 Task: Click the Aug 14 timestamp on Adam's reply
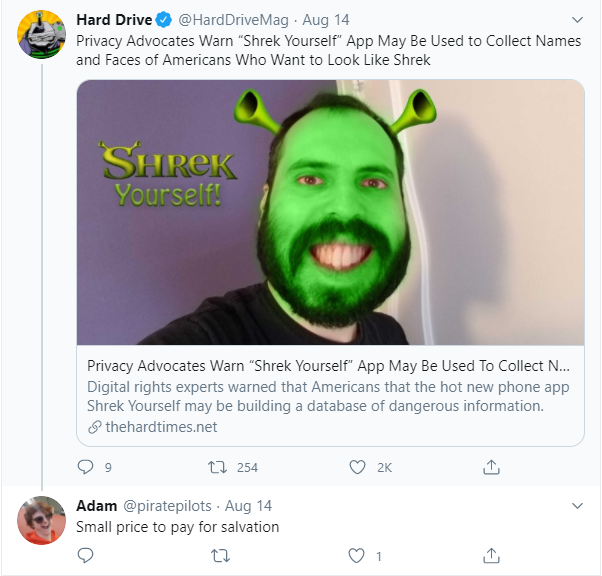248,506
